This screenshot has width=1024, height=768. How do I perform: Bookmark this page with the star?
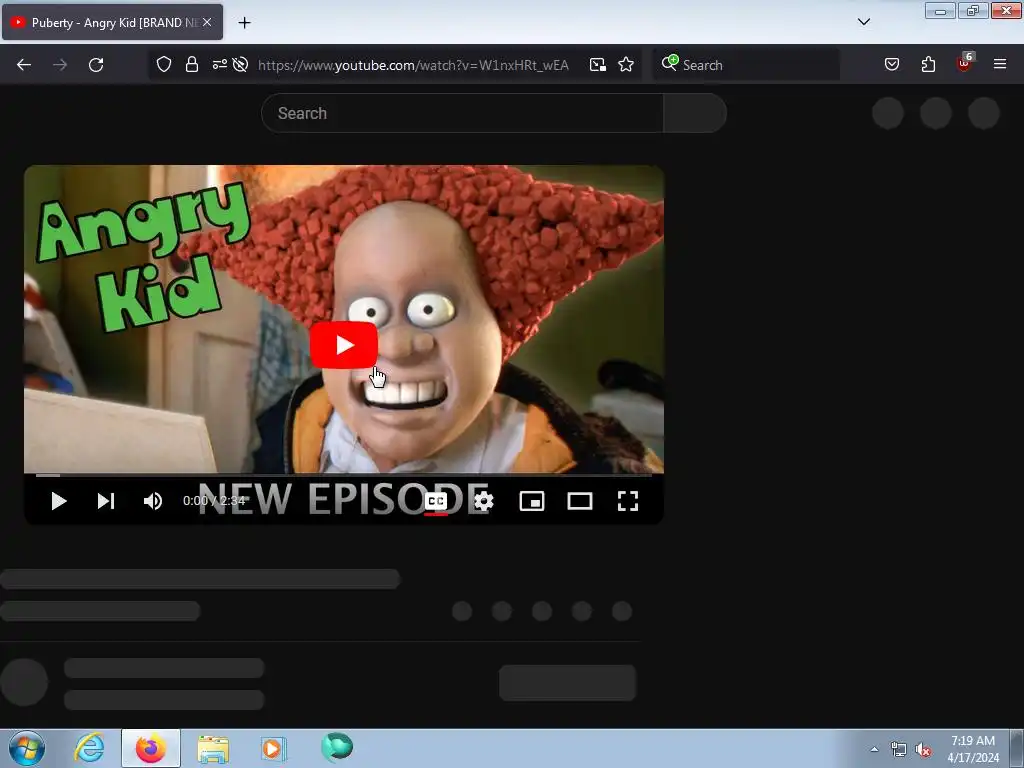tap(626, 65)
